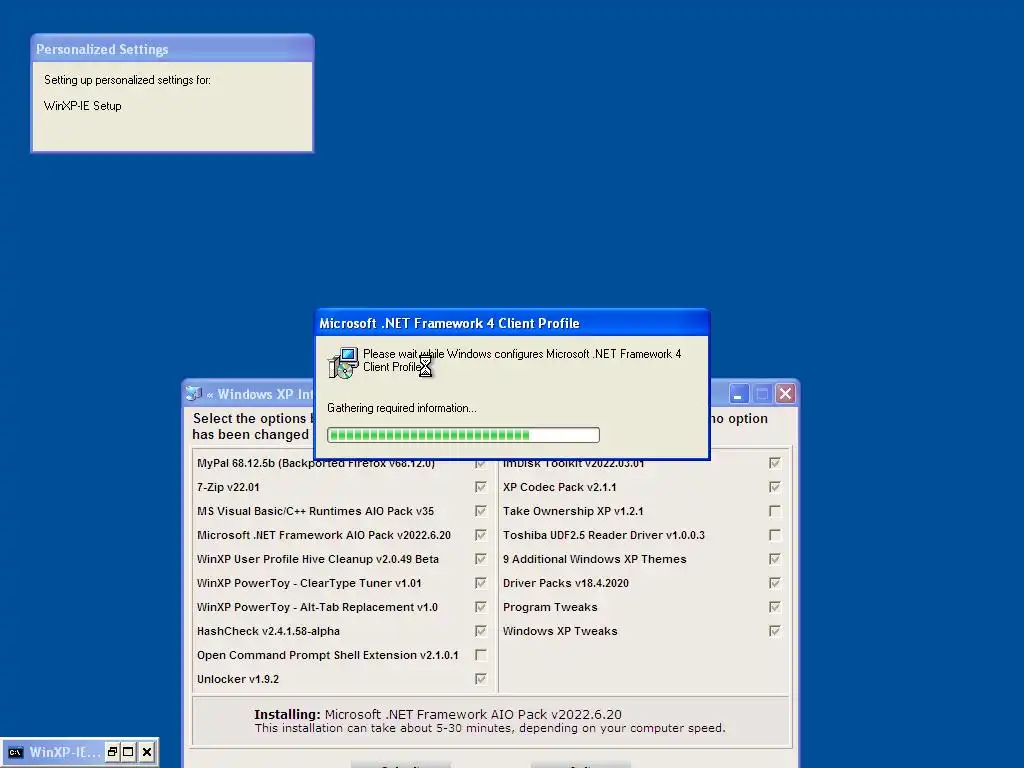Click the 'Installing:' status line
1024x768 pixels.
pyautogui.click(x=438, y=714)
